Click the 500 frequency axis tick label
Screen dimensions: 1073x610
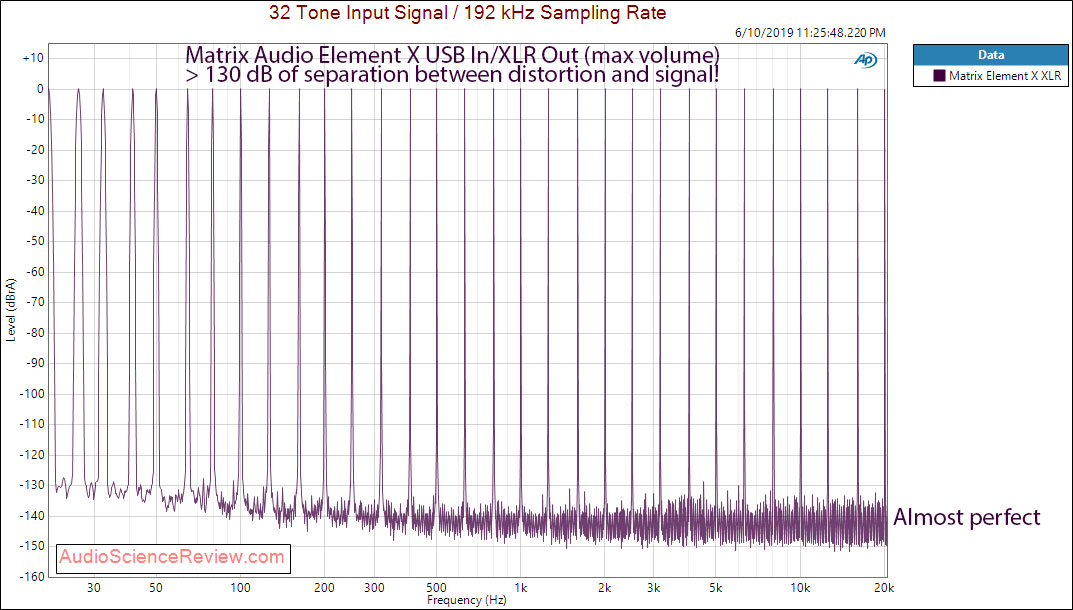tap(436, 587)
